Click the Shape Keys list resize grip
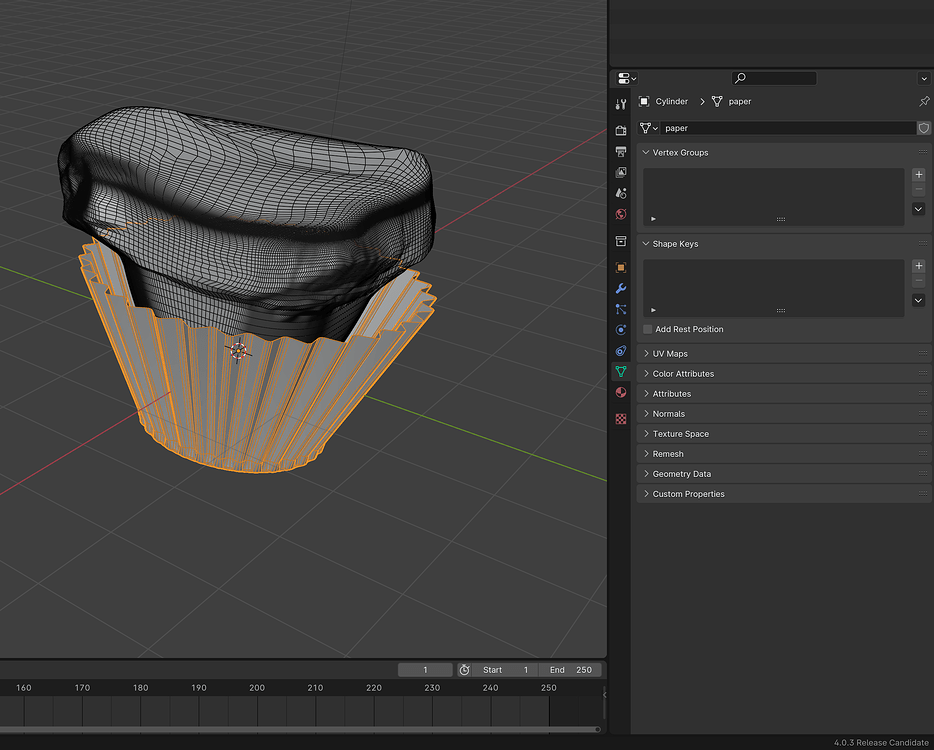Image resolution: width=934 pixels, height=750 pixels. 781,311
